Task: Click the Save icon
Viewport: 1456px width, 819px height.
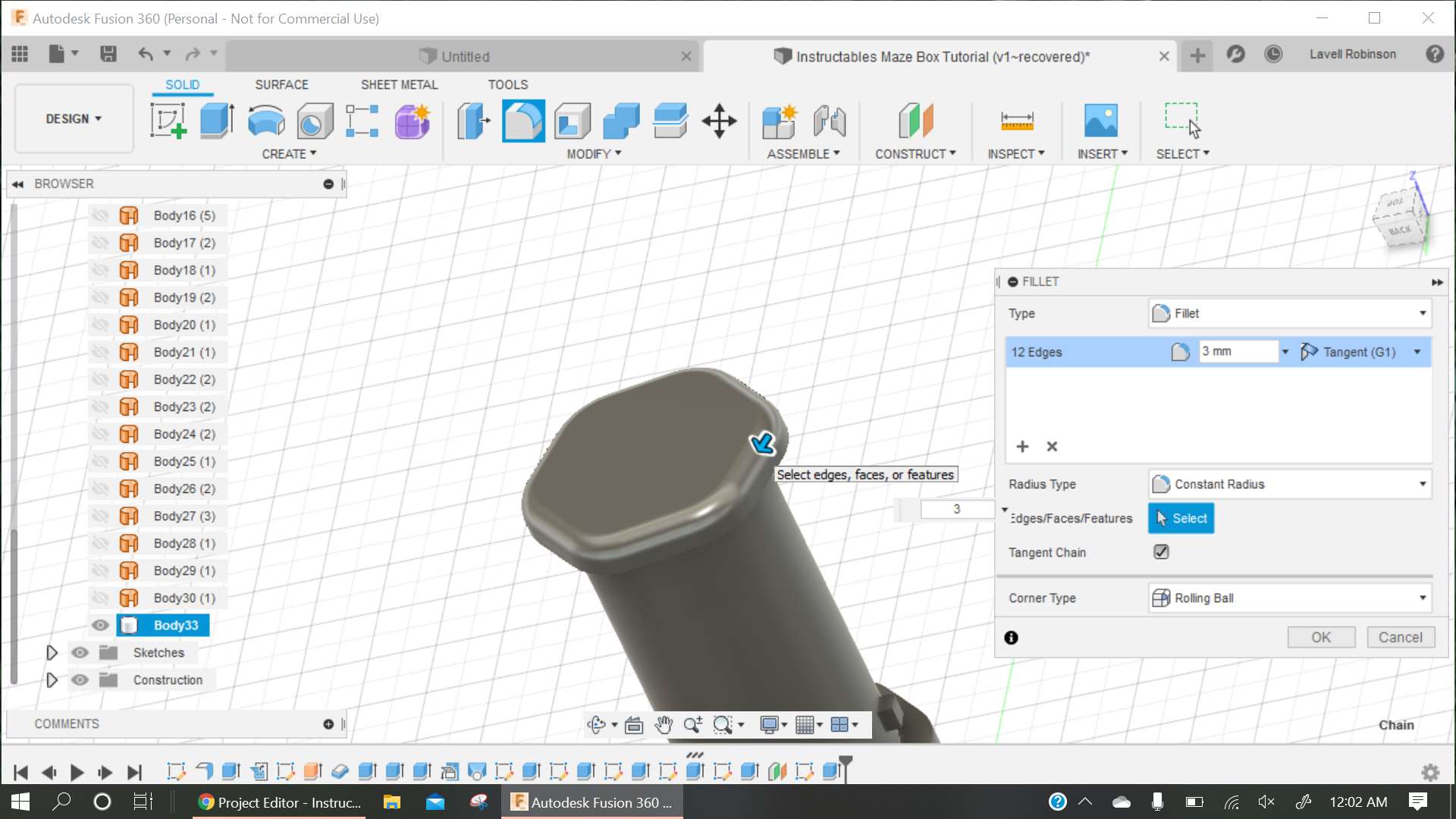Action: coord(108,54)
